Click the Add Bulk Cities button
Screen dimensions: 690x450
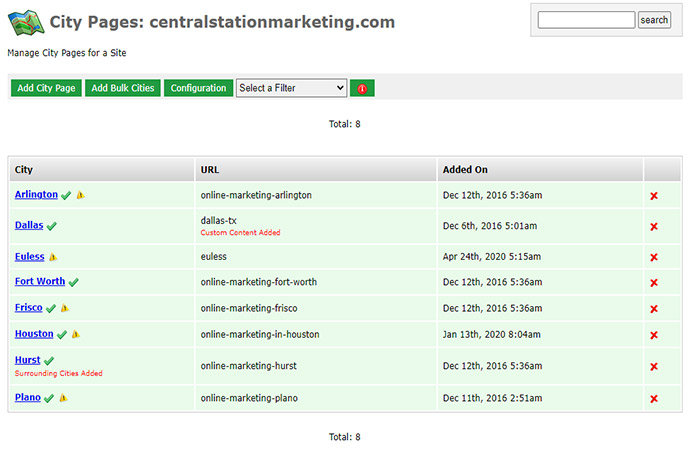click(123, 88)
